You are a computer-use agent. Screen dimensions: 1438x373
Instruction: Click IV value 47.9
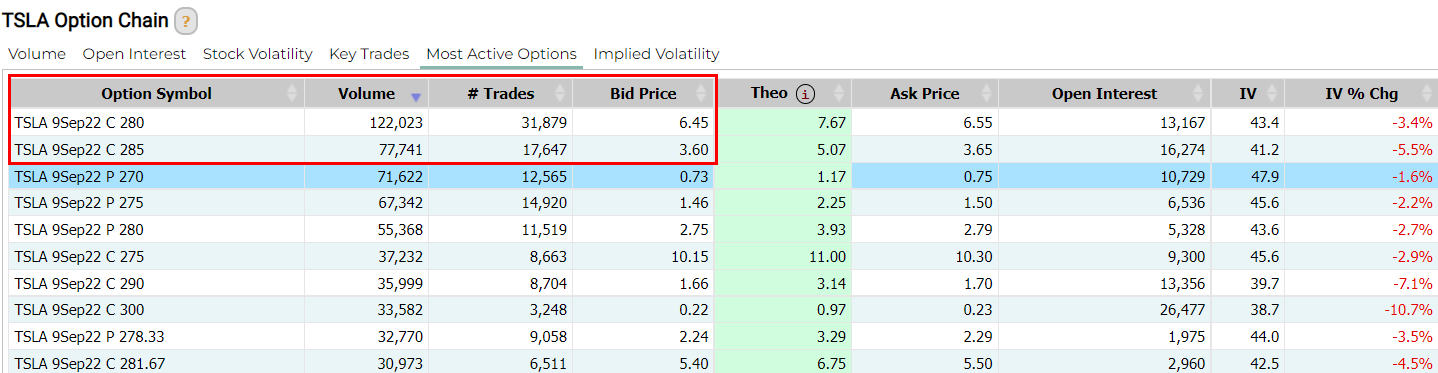coord(1265,177)
